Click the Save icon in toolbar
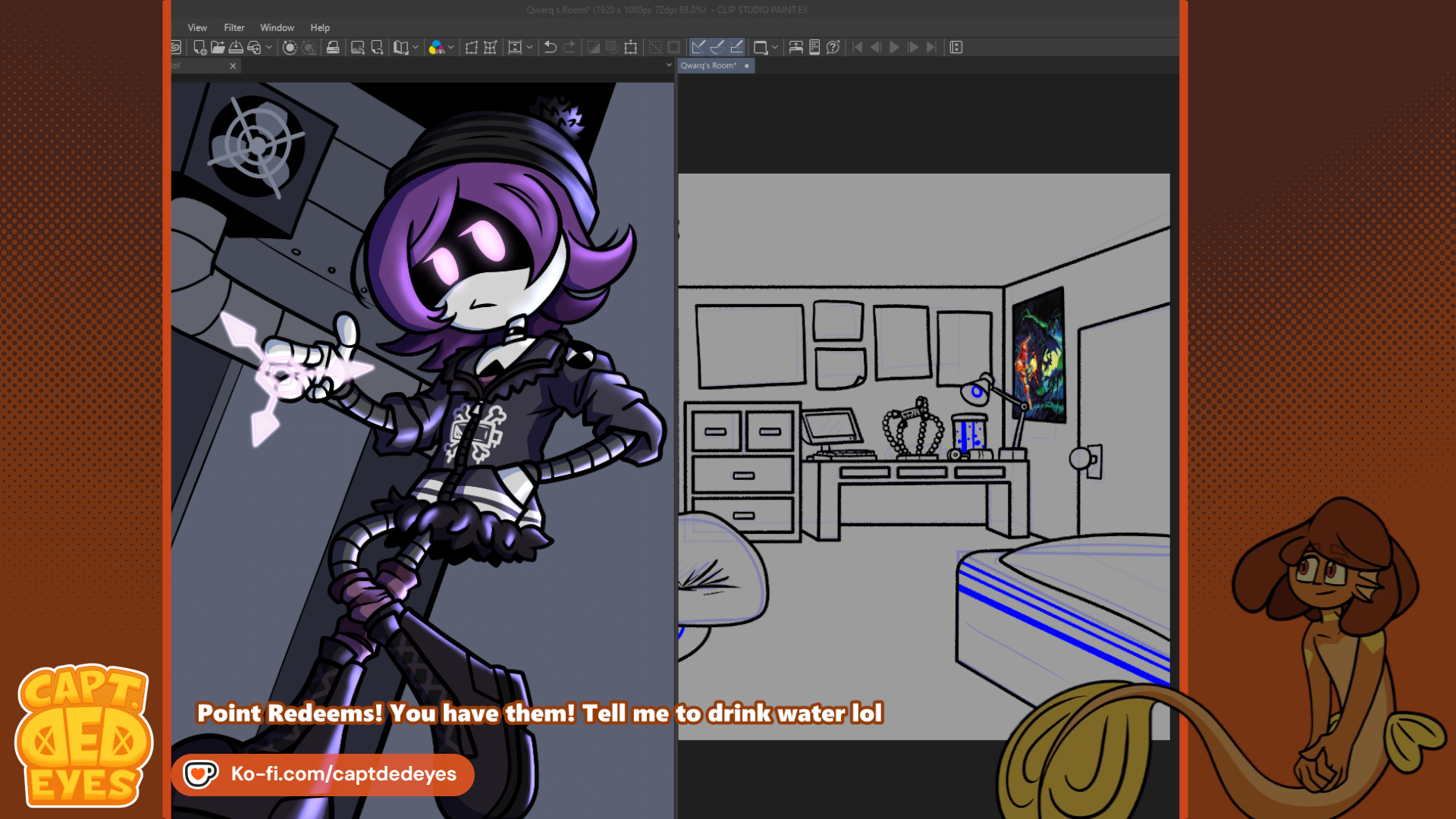1456x819 pixels. (236, 47)
